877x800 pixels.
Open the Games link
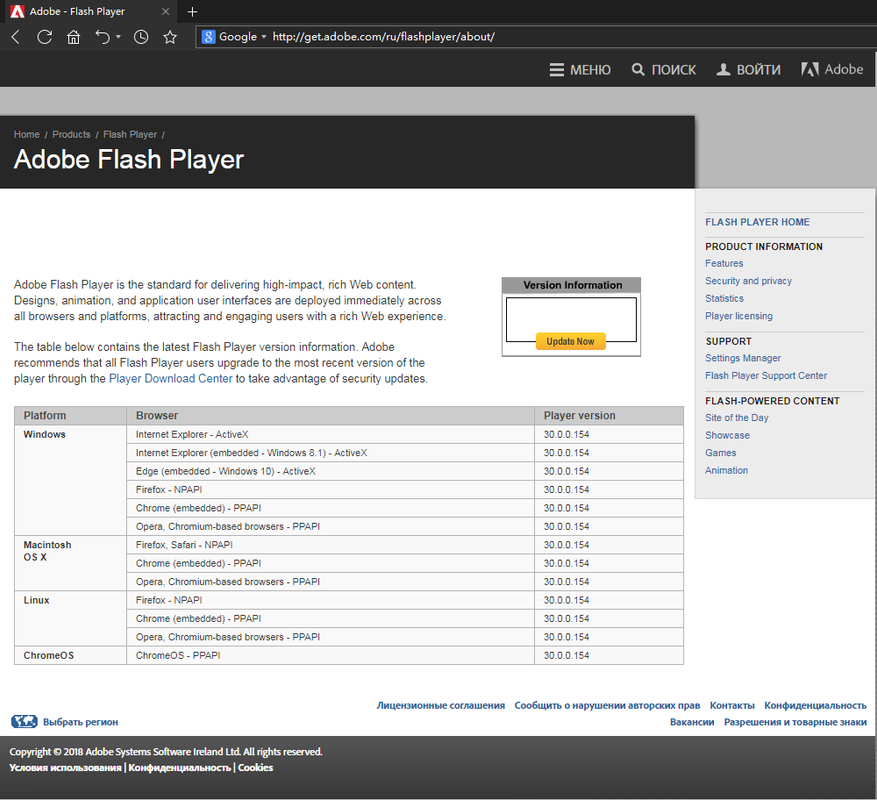coord(720,453)
